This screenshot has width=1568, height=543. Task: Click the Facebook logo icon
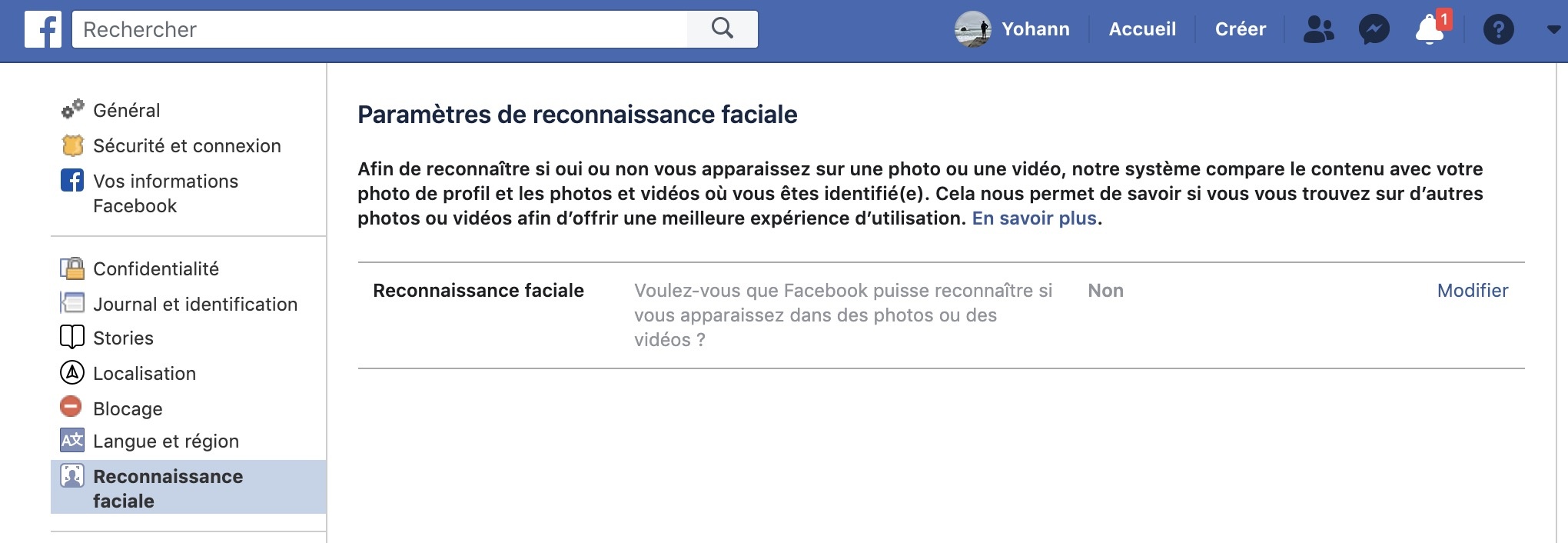pos(43,29)
